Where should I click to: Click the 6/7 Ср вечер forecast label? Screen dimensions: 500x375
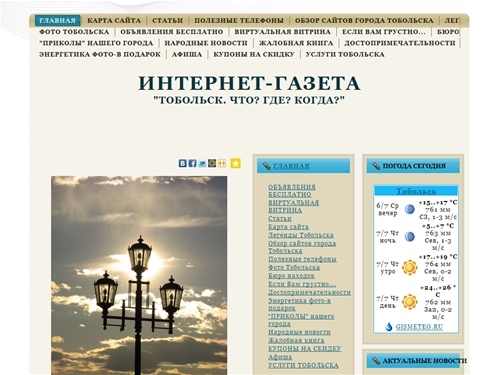click(x=387, y=209)
